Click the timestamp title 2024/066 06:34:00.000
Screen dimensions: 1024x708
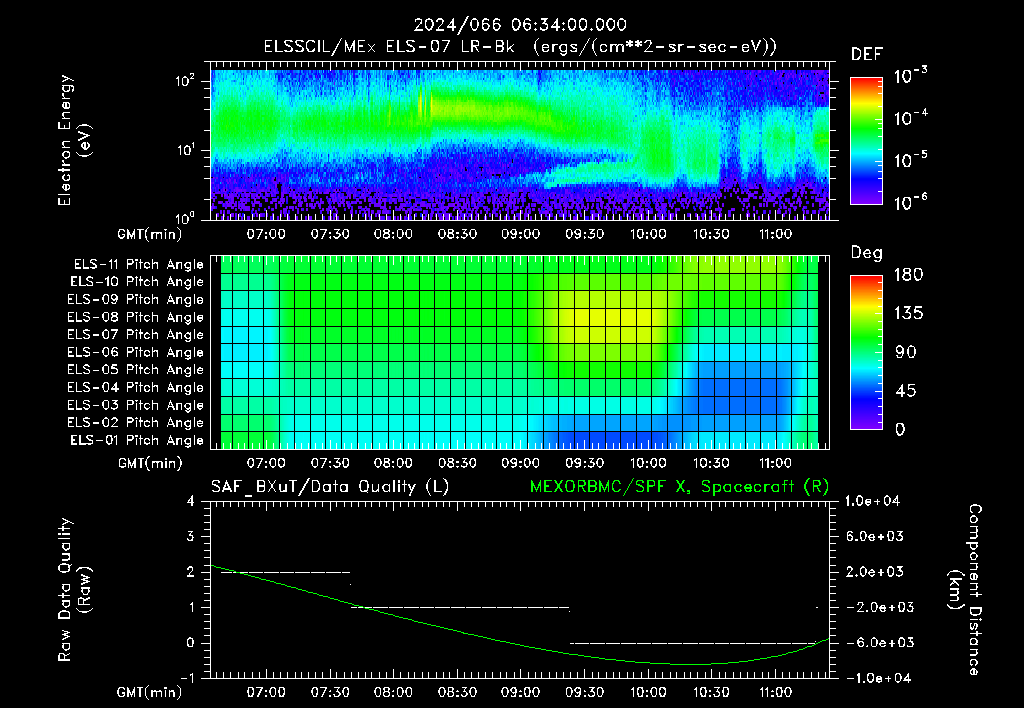click(x=520, y=25)
